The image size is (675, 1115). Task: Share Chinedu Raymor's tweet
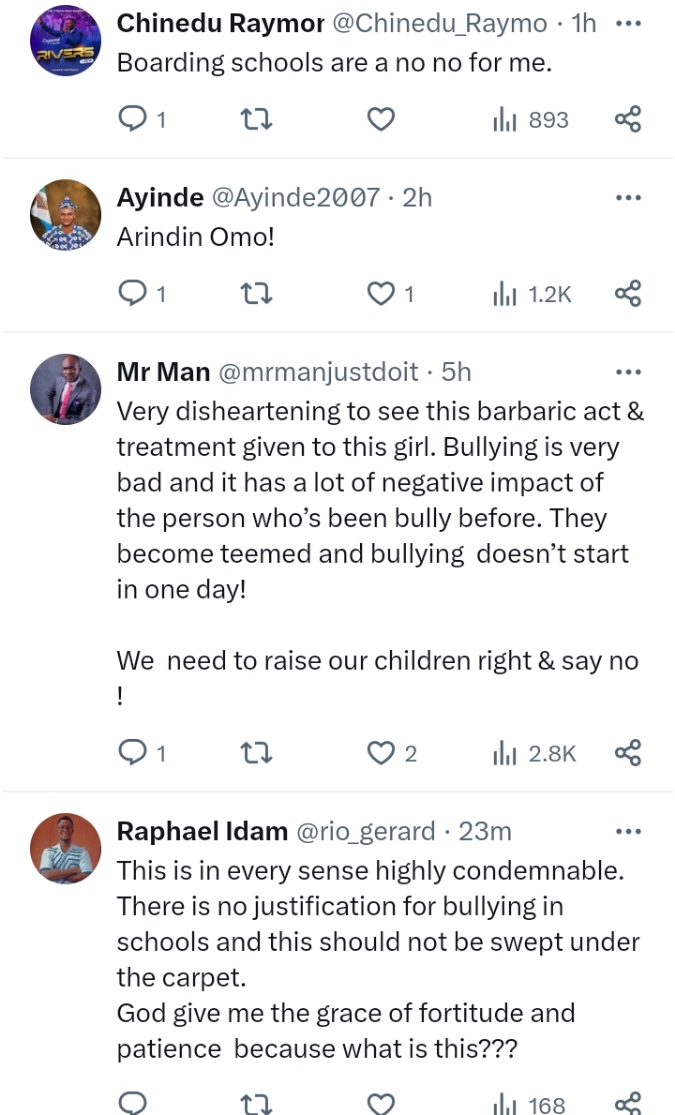pyautogui.click(x=627, y=120)
